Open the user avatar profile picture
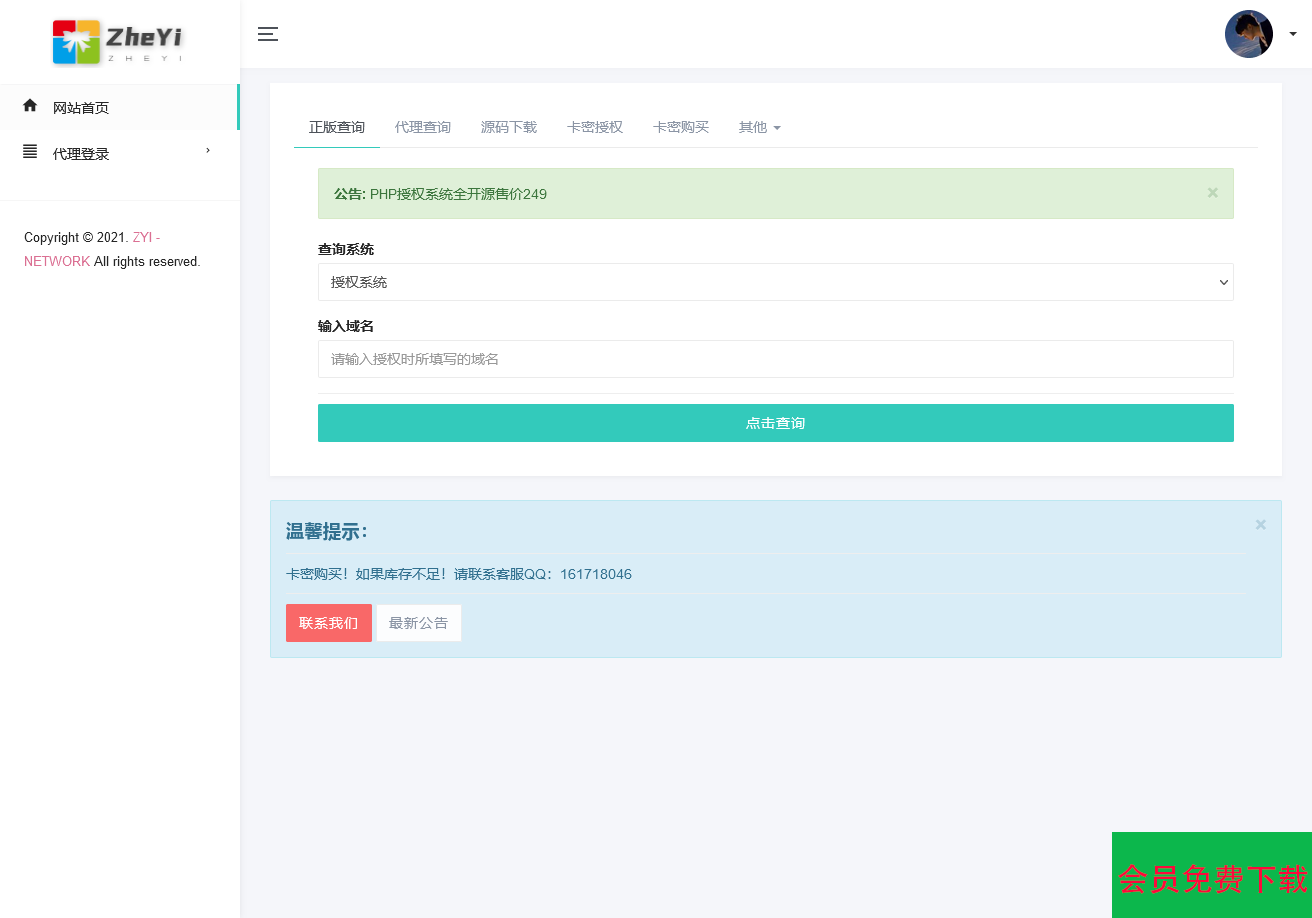The width and height of the screenshot is (1312, 918). tap(1248, 34)
